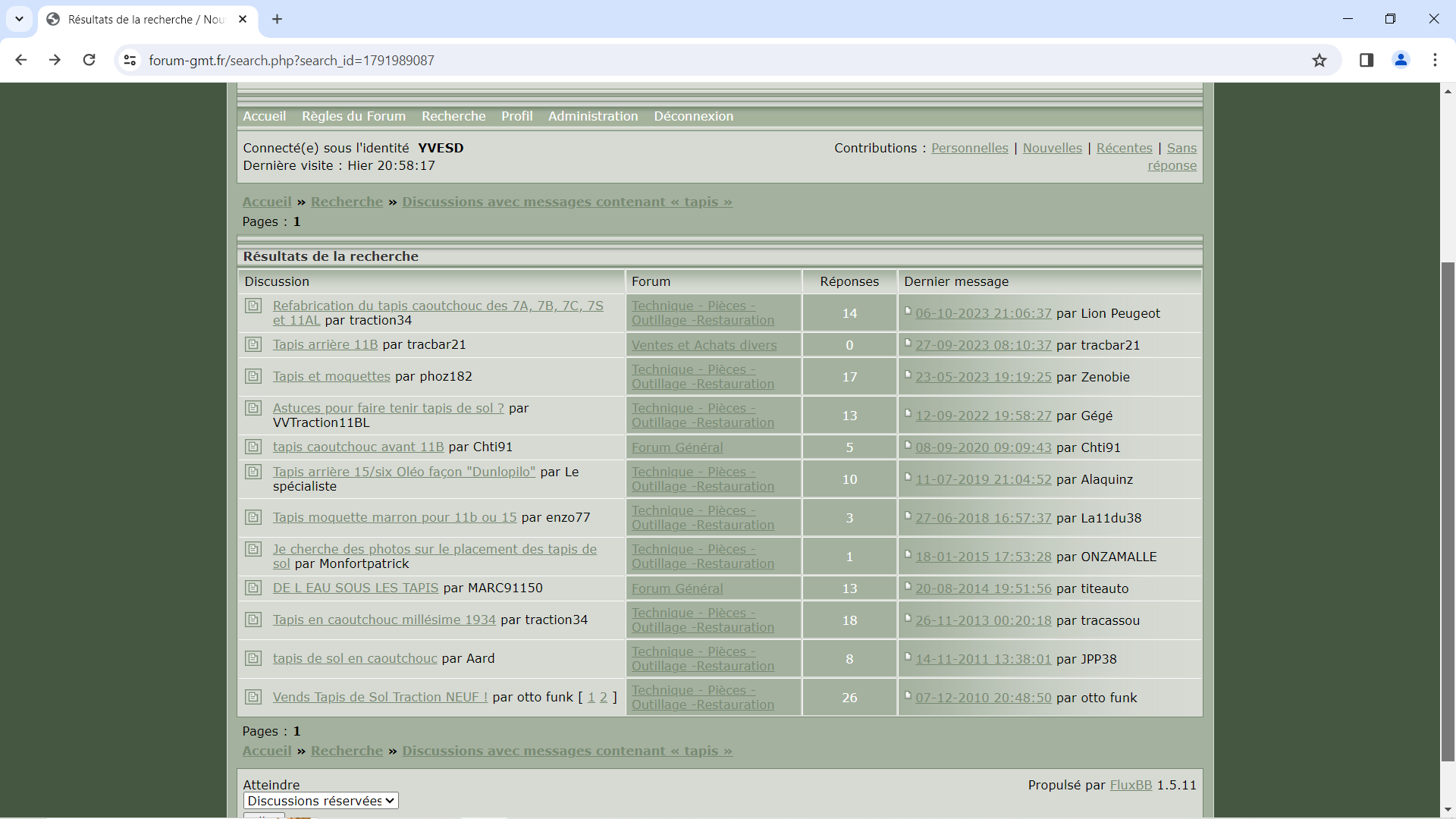The width and height of the screenshot is (1456, 819).
Task: Open Profil in the nav bar
Action: (x=516, y=116)
